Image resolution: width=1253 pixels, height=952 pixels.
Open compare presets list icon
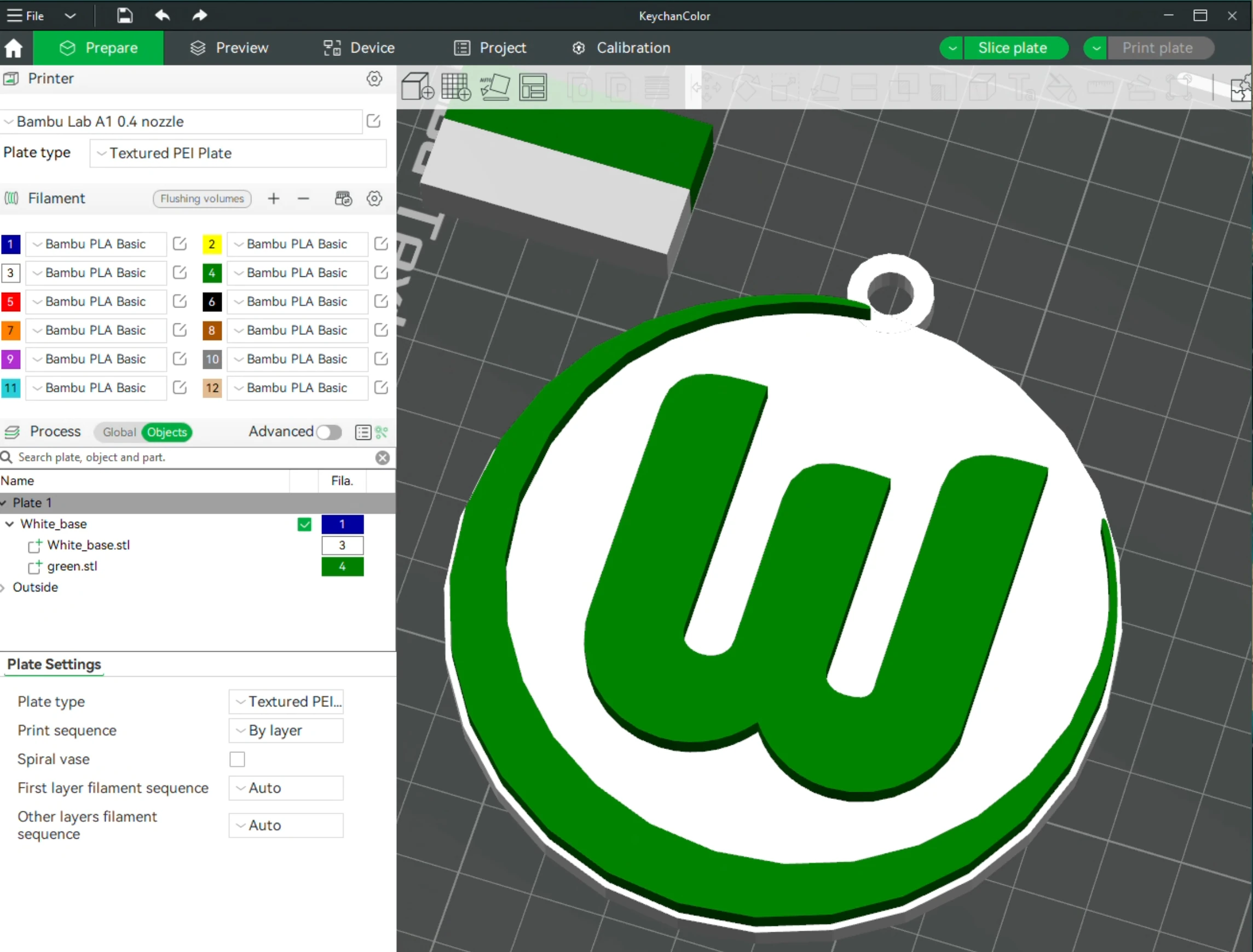click(363, 432)
